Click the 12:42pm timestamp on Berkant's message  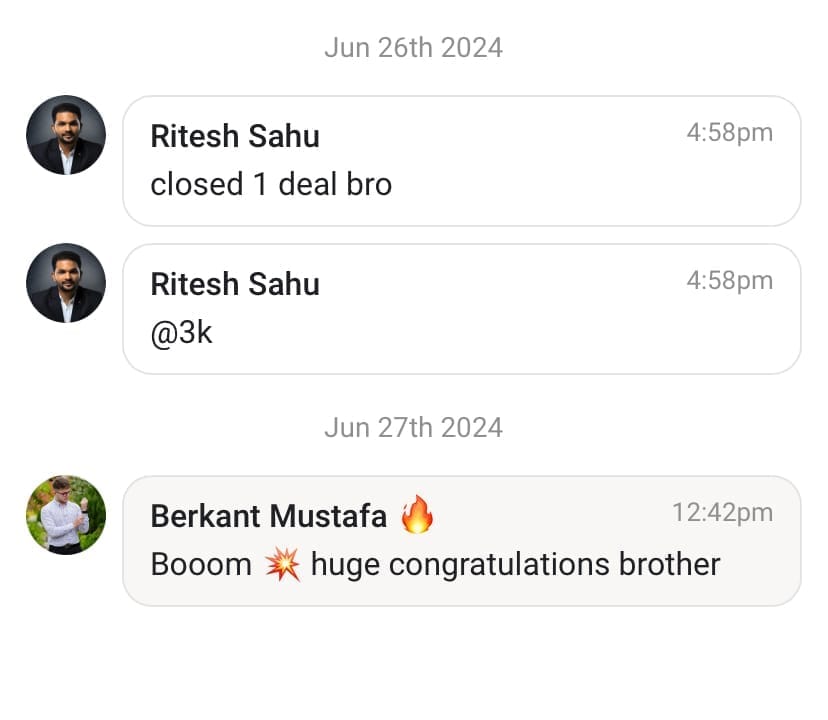[722, 513]
